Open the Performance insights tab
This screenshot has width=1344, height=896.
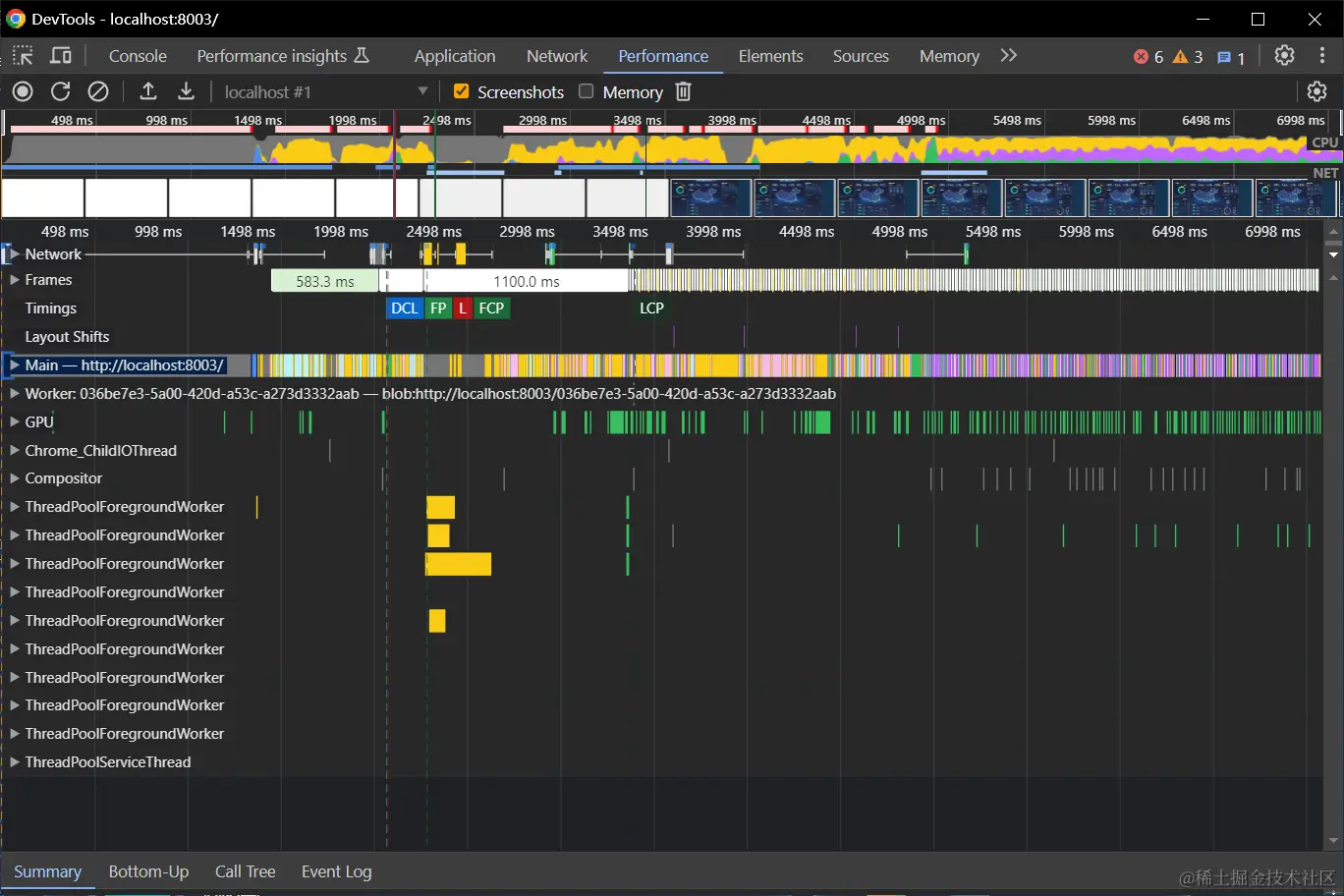coord(283,56)
